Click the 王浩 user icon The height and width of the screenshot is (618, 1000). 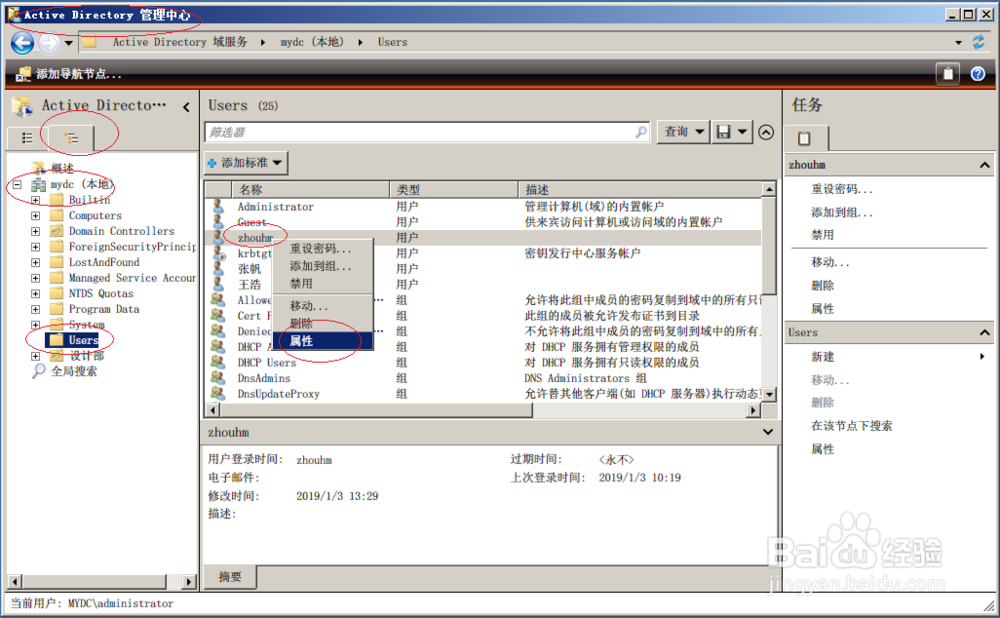218,284
